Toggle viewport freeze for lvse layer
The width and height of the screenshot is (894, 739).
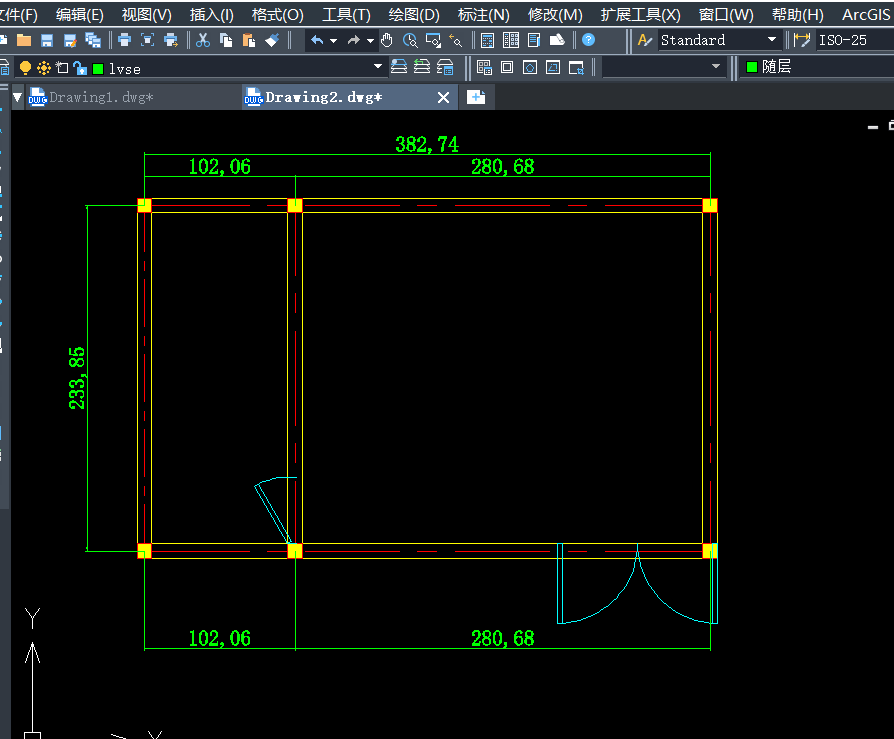(x=62, y=68)
